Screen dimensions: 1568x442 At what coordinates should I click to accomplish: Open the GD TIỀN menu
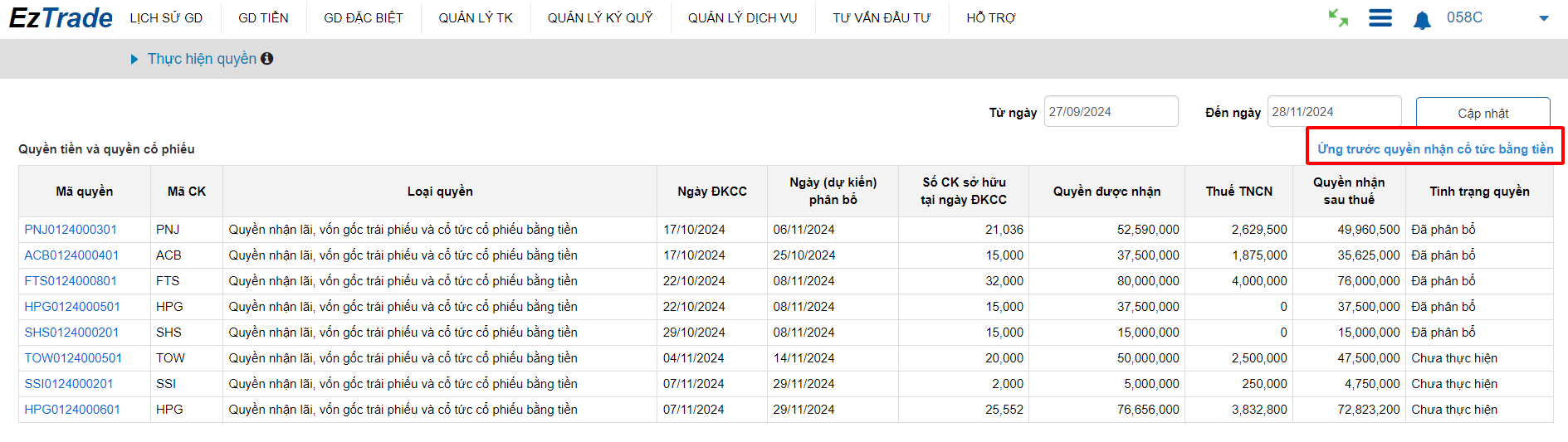[x=263, y=18]
